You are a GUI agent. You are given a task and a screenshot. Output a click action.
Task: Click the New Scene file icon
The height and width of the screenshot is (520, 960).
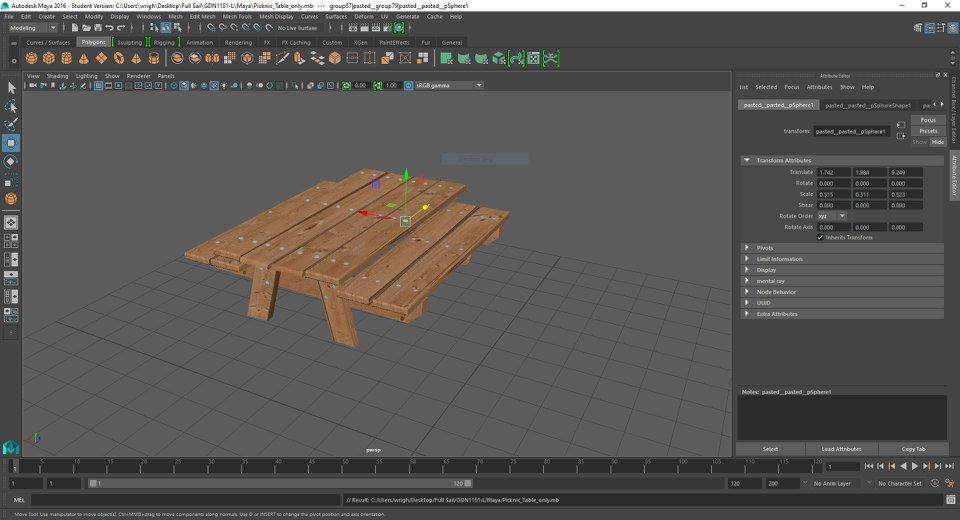tap(75, 28)
